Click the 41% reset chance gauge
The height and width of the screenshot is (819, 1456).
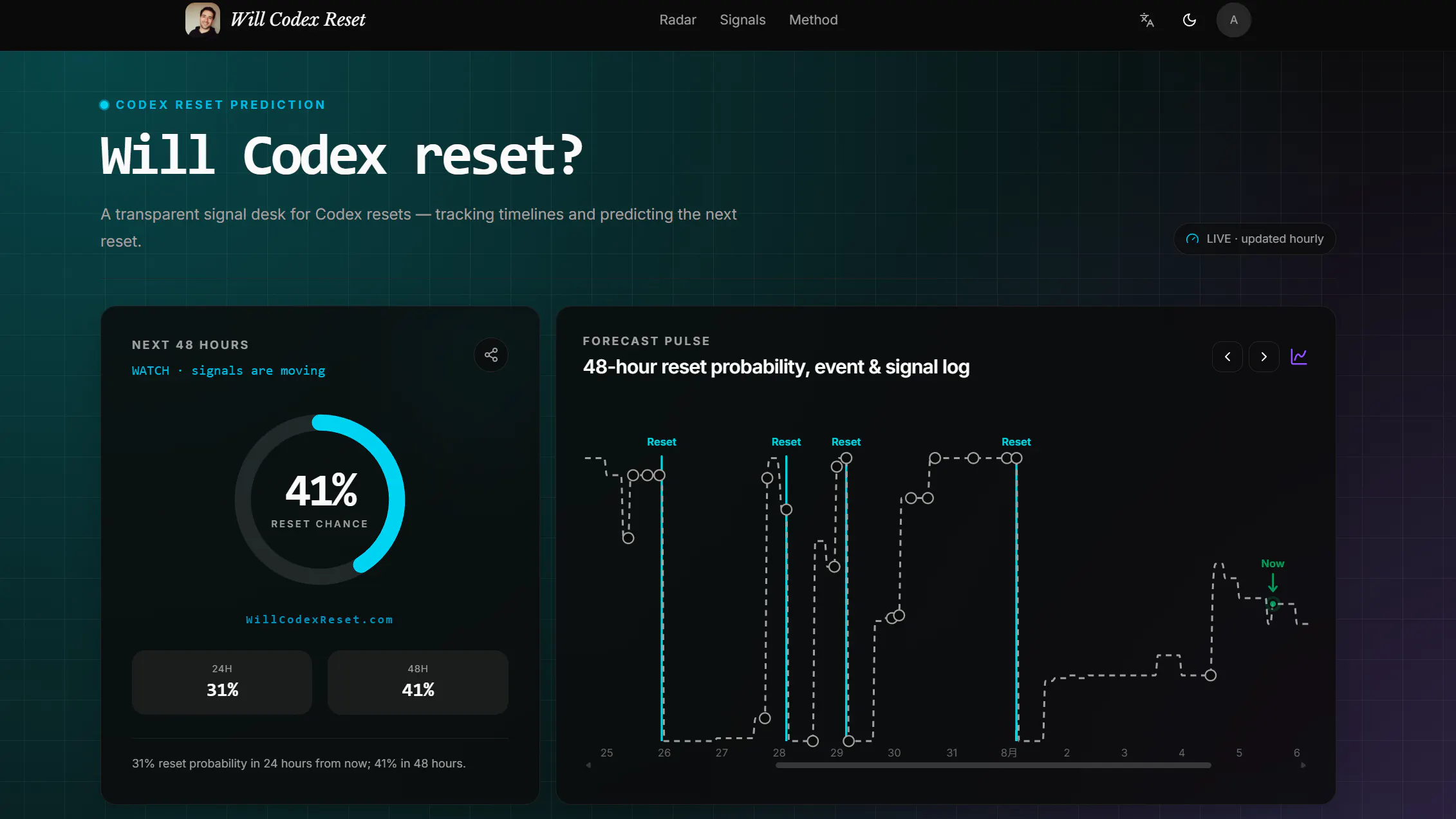pos(320,500)
